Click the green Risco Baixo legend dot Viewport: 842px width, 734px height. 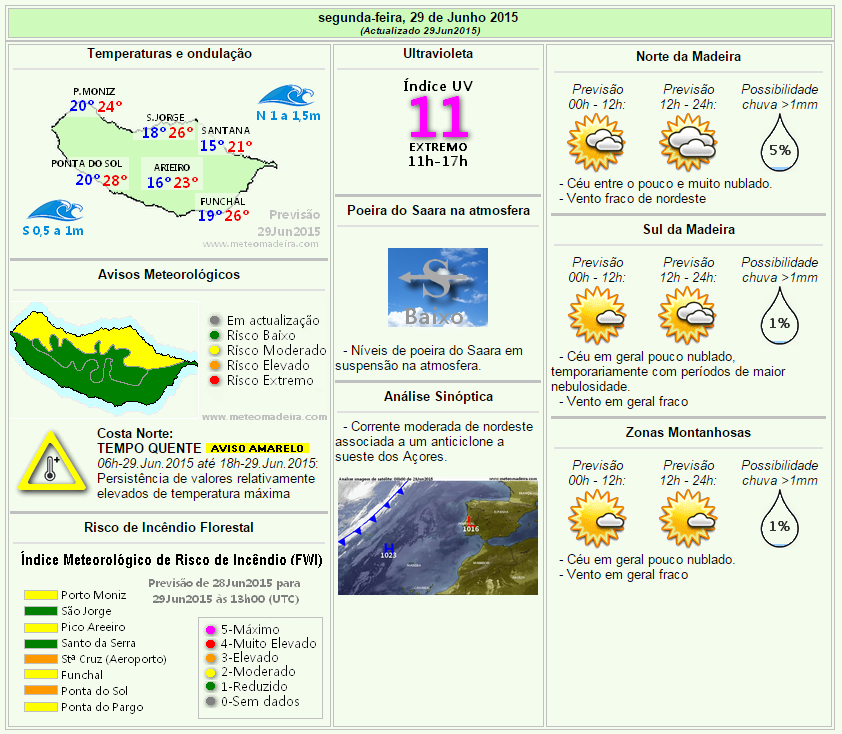215,336
